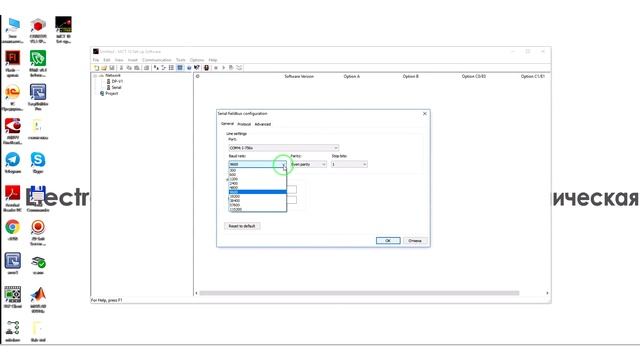Choose 1200 in the baud rate list
Image resolution: width=640 pixels, height=360 pixels.
[x=258, y=179]
